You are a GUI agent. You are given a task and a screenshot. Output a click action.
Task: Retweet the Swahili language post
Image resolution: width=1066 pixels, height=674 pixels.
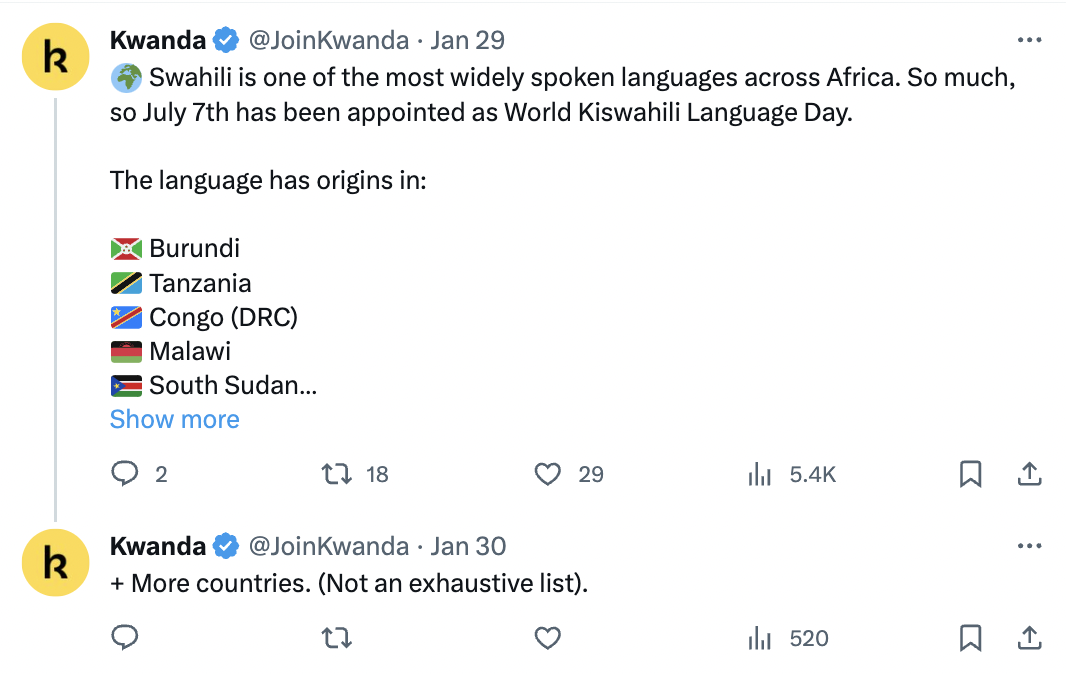[x=337, y=473]
